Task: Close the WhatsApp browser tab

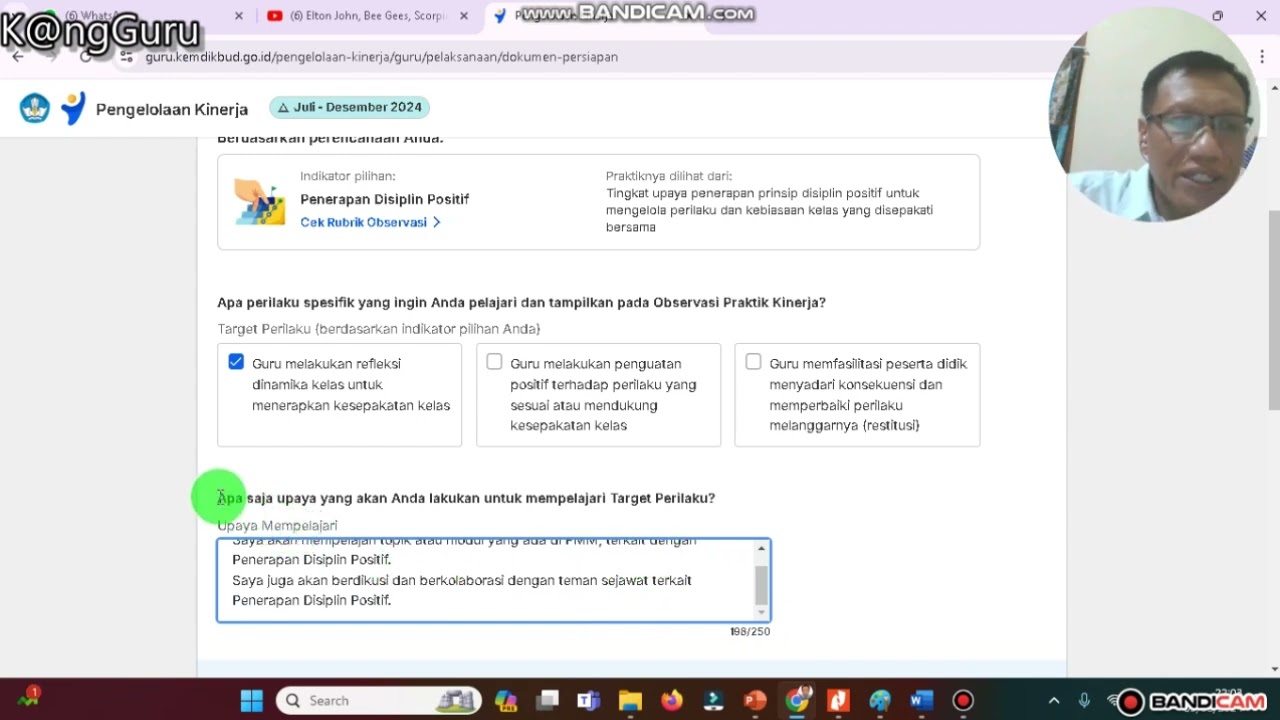Action: 239,16
